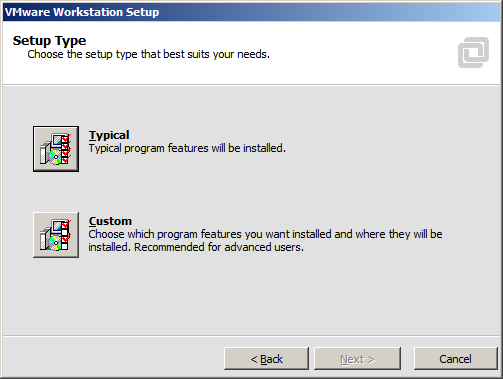Click the bold Typical label
Viewport: 503px width, 379px height.
pos(109,135)
